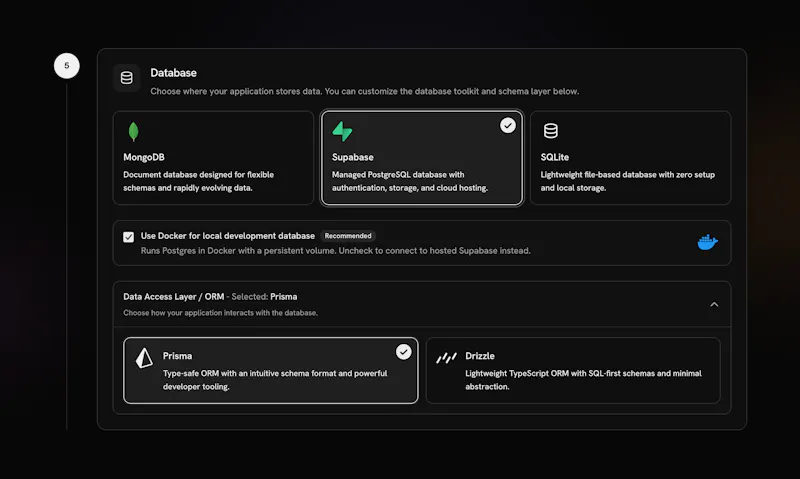Click the Database section stack icon
This screenshot has width=800, height=479.
127,78
